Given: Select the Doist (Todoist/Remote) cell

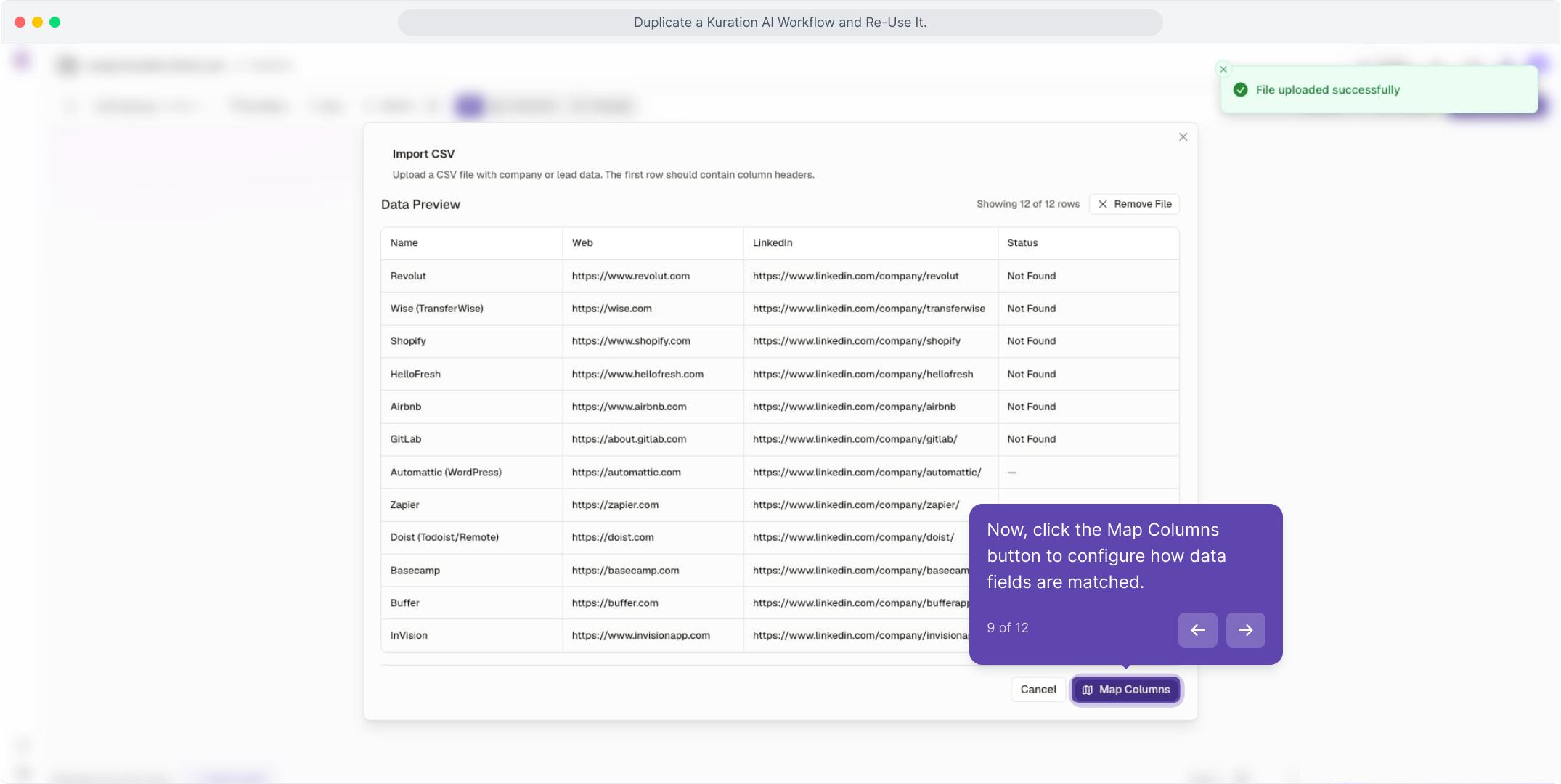Looking at the screenshot, I should 472,537.
